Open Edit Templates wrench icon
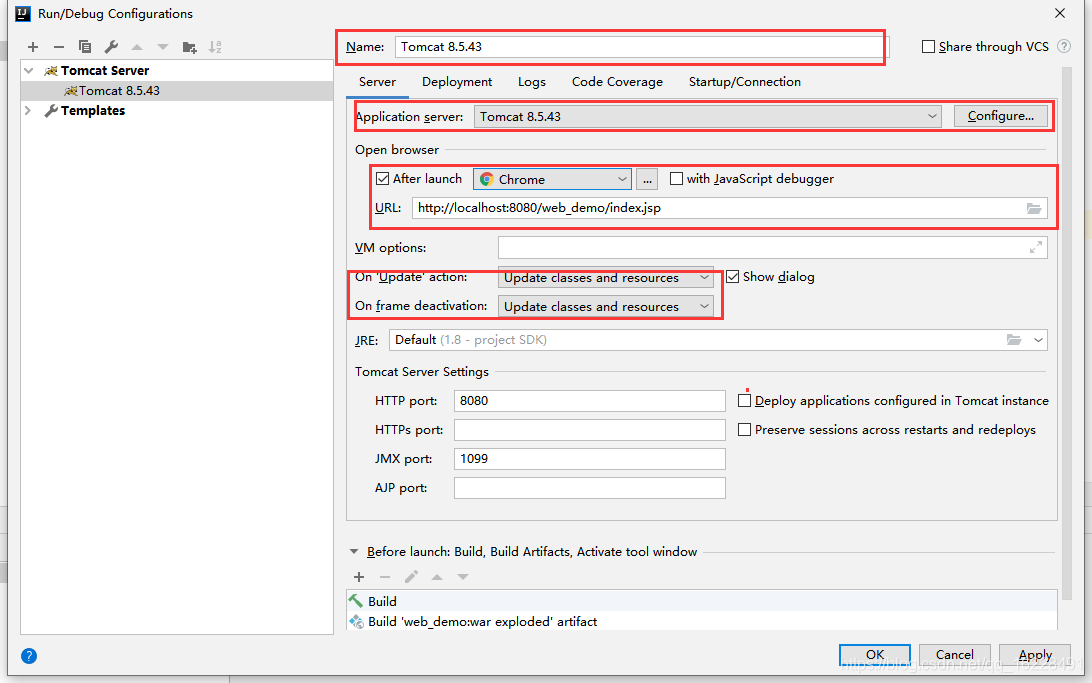The width and height of the screenshot is (1092, 683). (111, 47)
